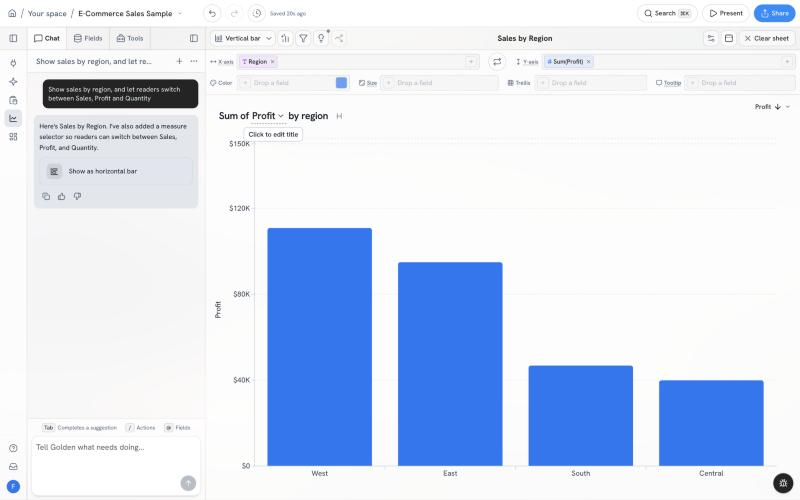
Task: Toggle the sheet layout window icon
Action: click(x=729, y=38)
